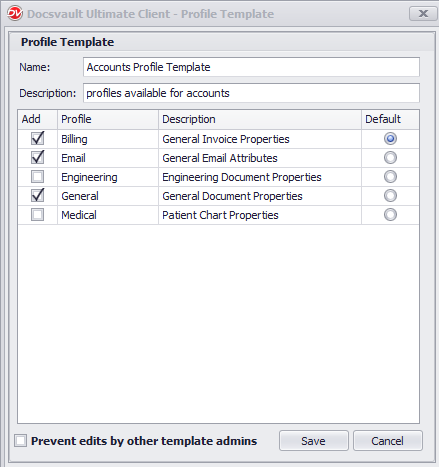Sort by the Profile column header
The width and height of the screenshot is (439, 467).
[x=108, y=119]
